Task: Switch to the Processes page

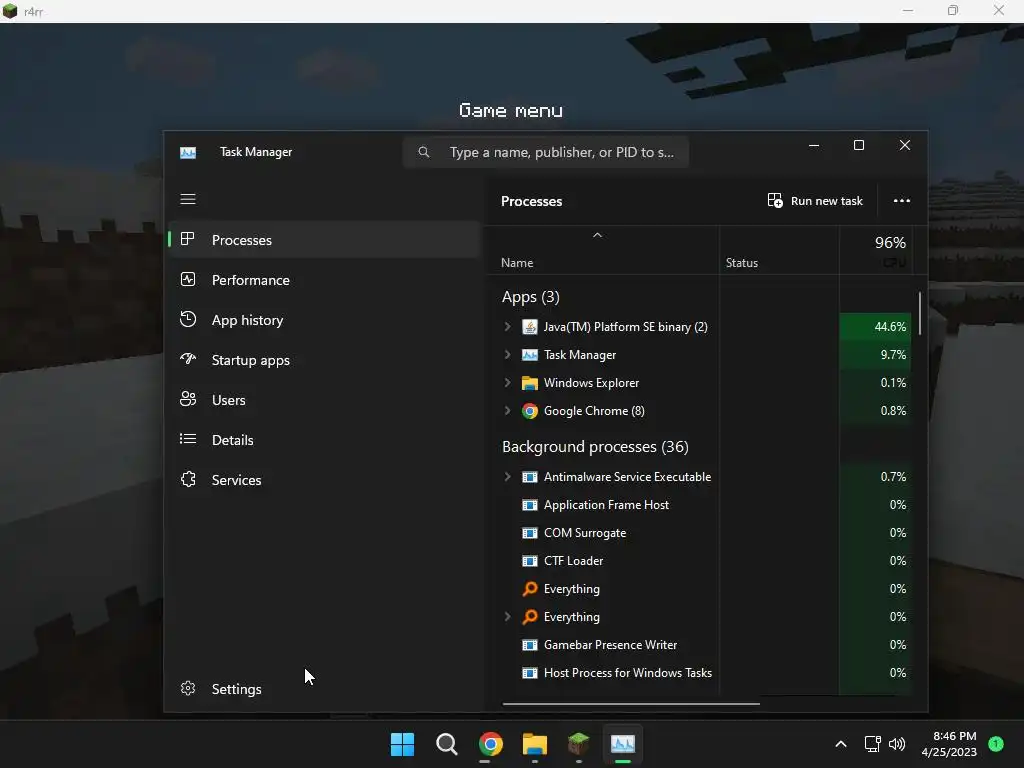Action: [325, 240]
